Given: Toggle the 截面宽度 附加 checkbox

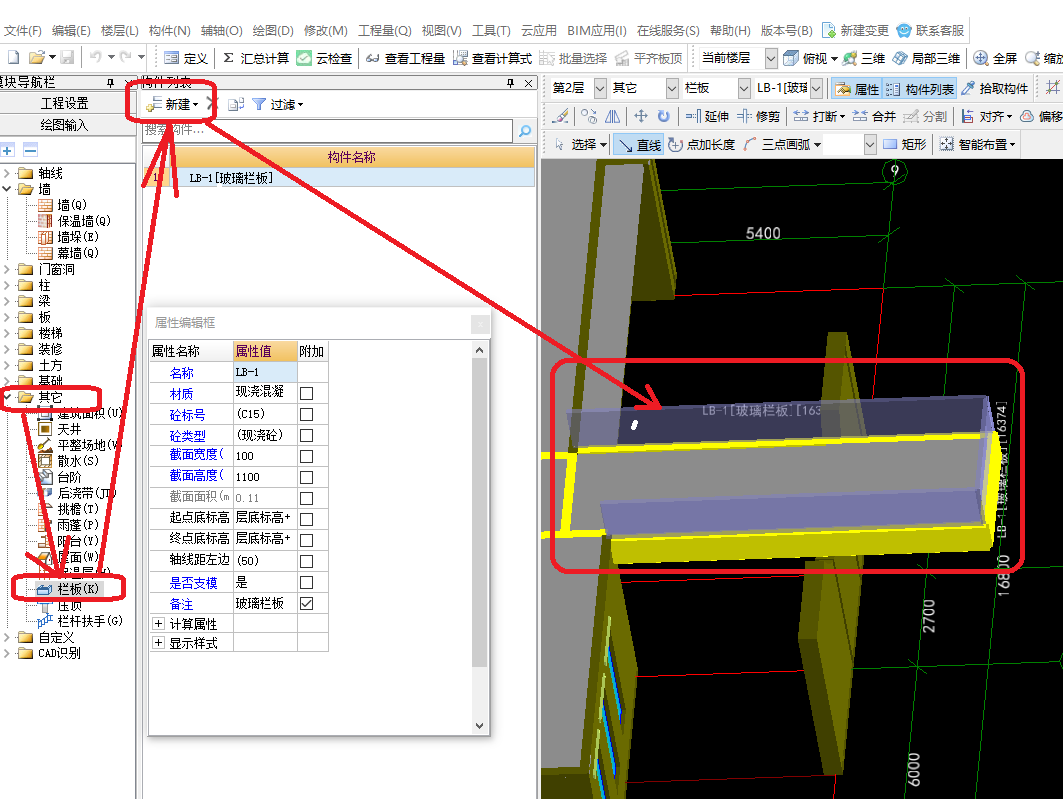Looking at the screenshot, I should click(306, 456).
